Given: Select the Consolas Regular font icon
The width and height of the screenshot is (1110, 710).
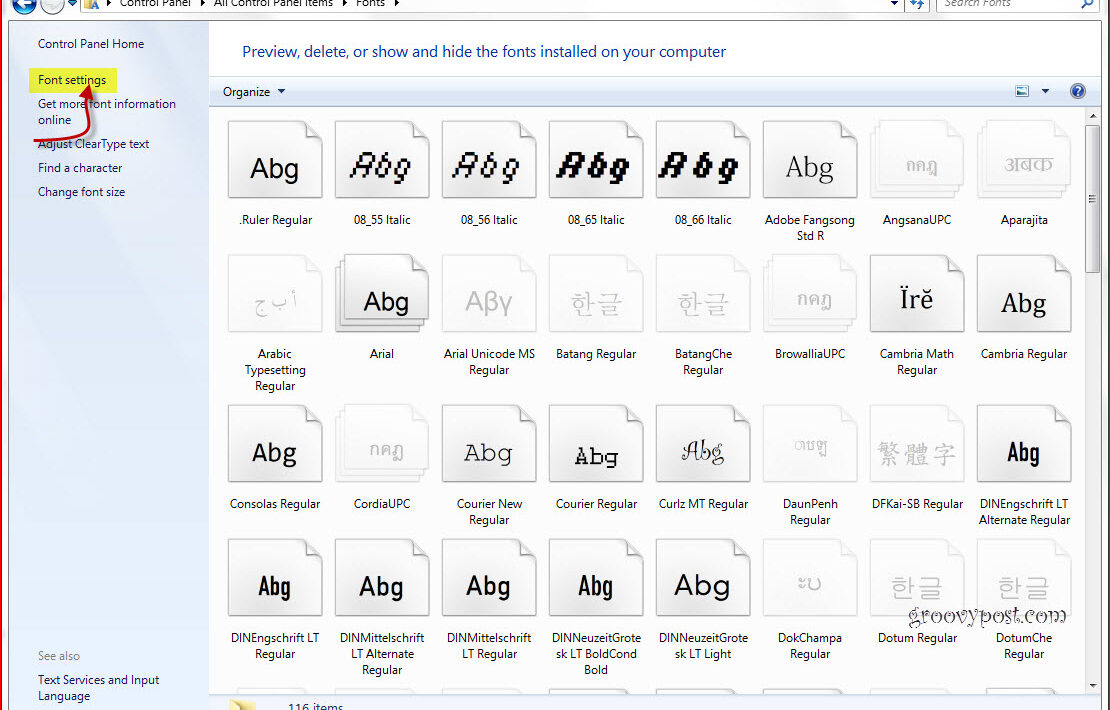Looking at the screenshot, I should [x=275, y=444].
